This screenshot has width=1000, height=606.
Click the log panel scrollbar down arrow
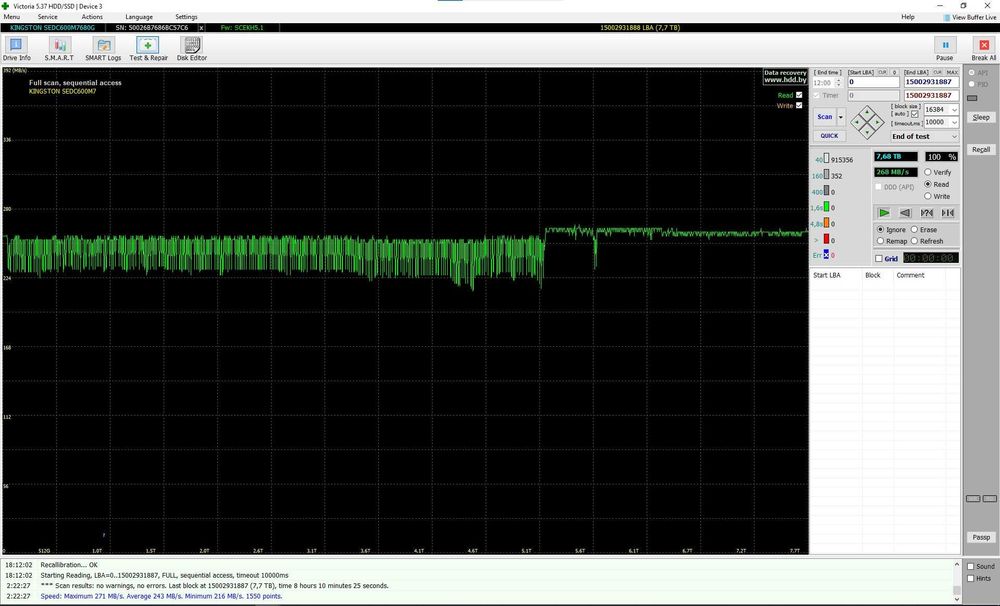click(x=957, y=598)
